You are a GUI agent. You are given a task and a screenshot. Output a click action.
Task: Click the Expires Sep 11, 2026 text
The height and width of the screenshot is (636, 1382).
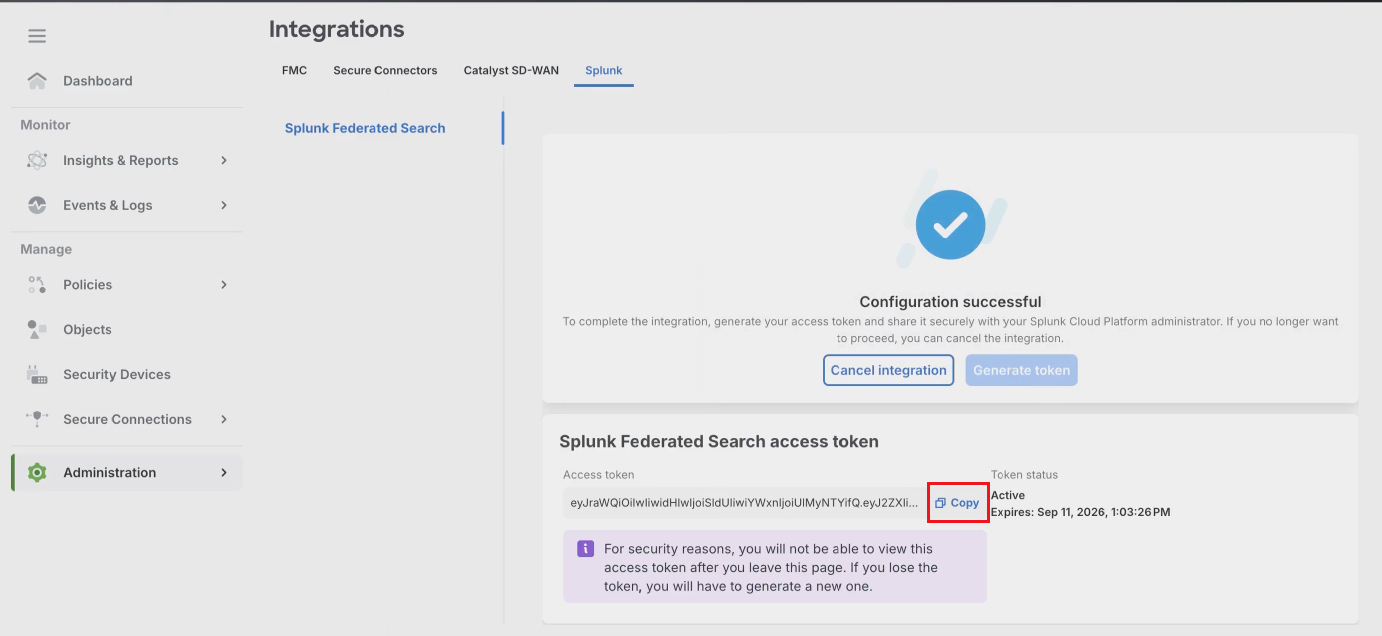pyautogui.click(x=1080, y=512)
